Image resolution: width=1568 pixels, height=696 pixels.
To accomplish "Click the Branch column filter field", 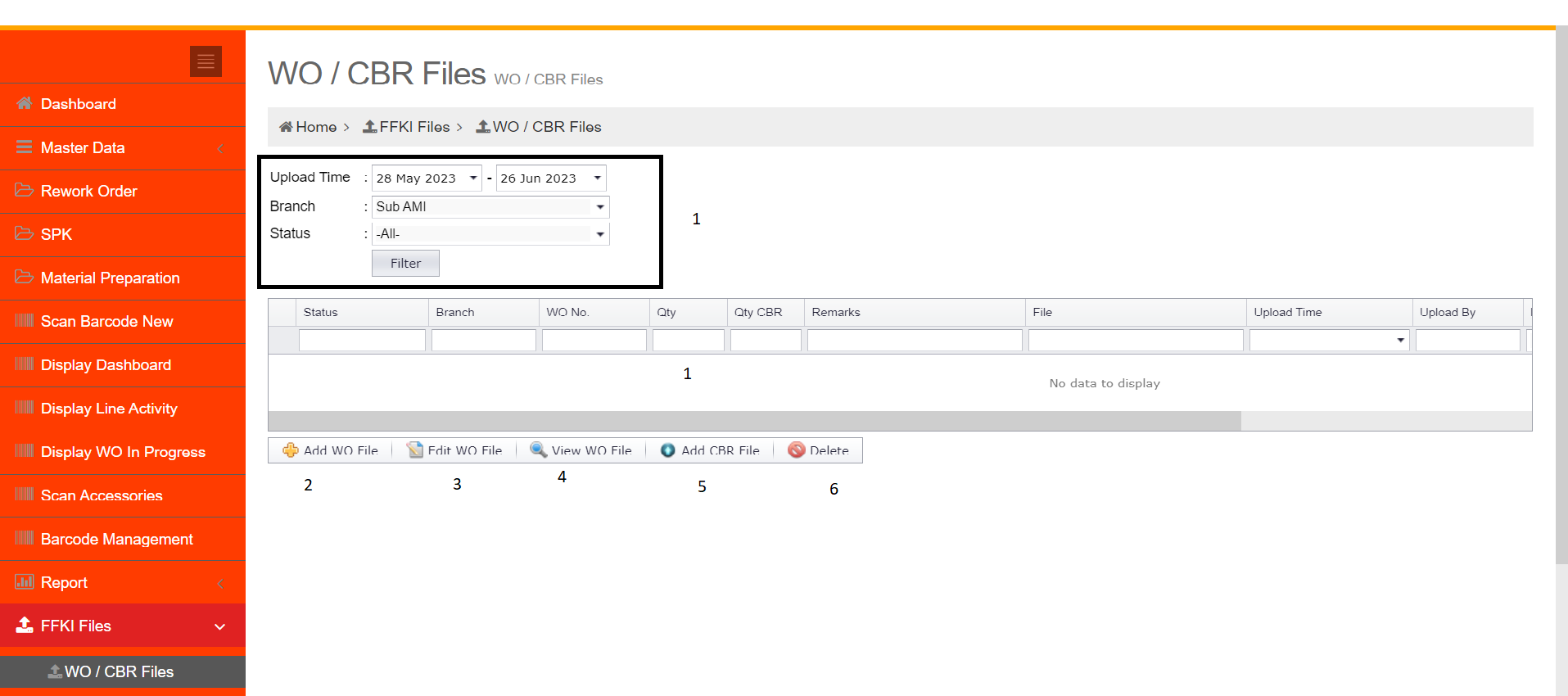I will 484,340.
